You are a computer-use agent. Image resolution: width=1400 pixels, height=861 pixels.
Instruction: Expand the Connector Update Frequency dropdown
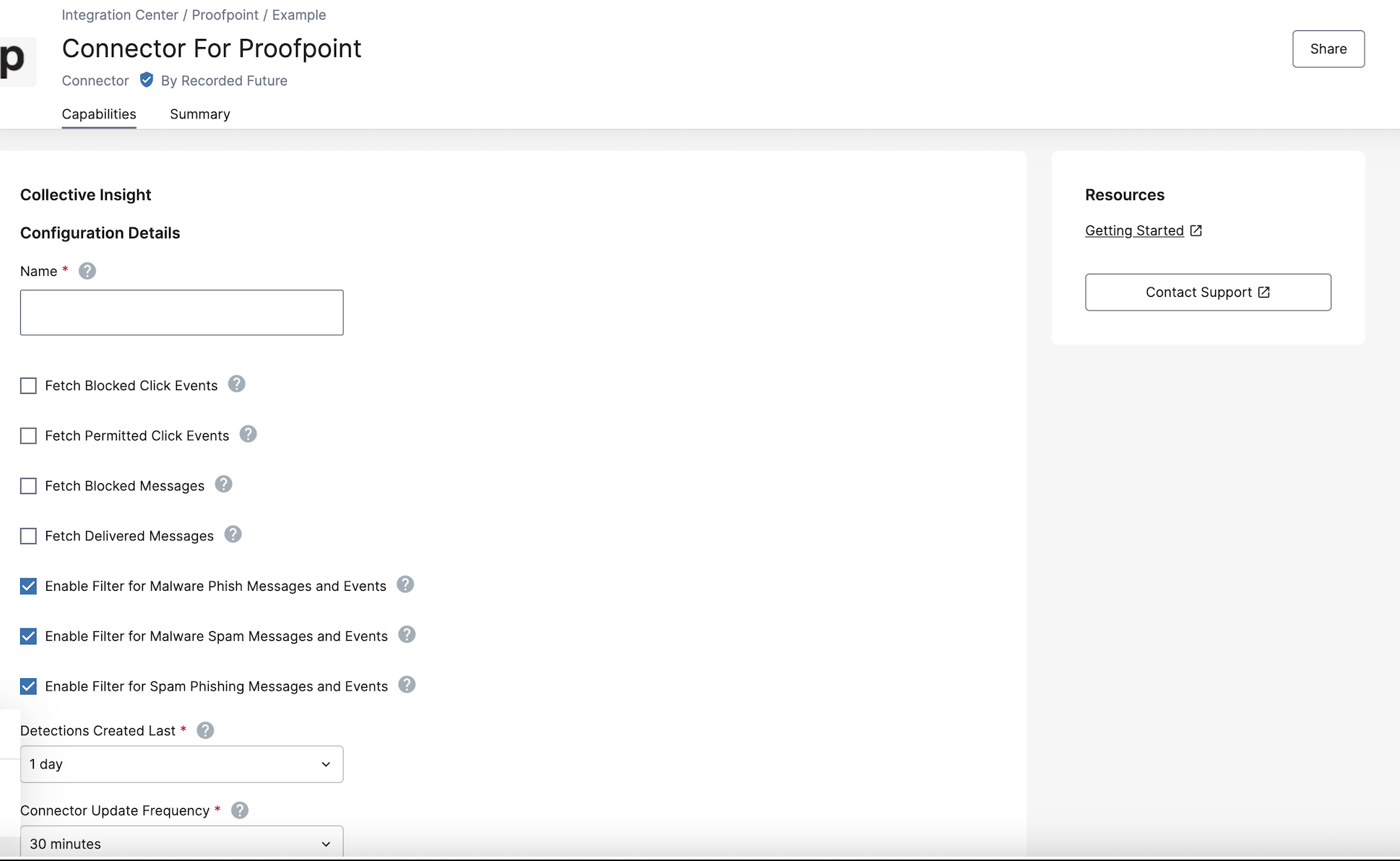(181, 843)
